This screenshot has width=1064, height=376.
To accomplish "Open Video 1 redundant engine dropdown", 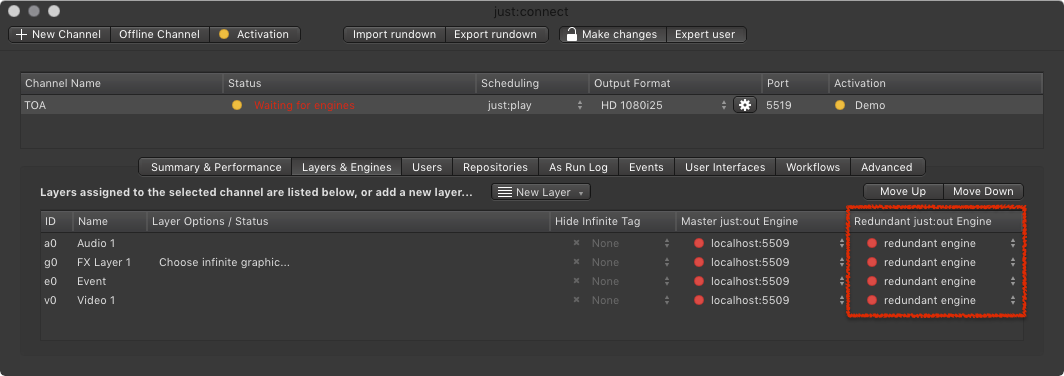I will click(943, 300).
